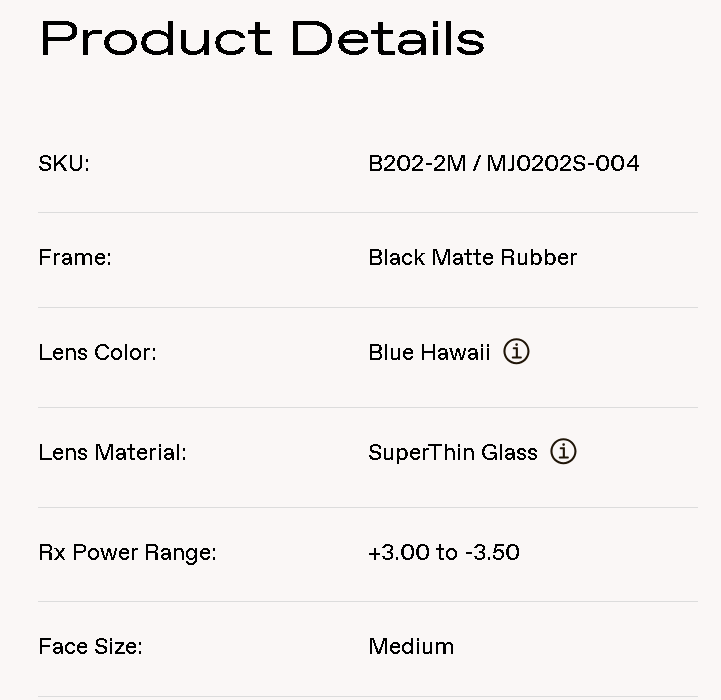Select the -3.50 power value
The image size is (721, 700).
pos(493,552)
